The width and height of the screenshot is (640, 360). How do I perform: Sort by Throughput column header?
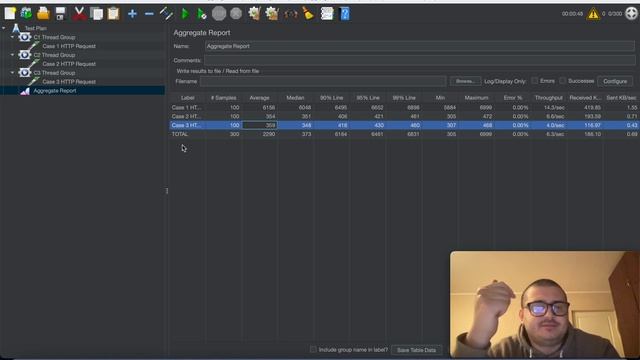click(x=549, y=98)
